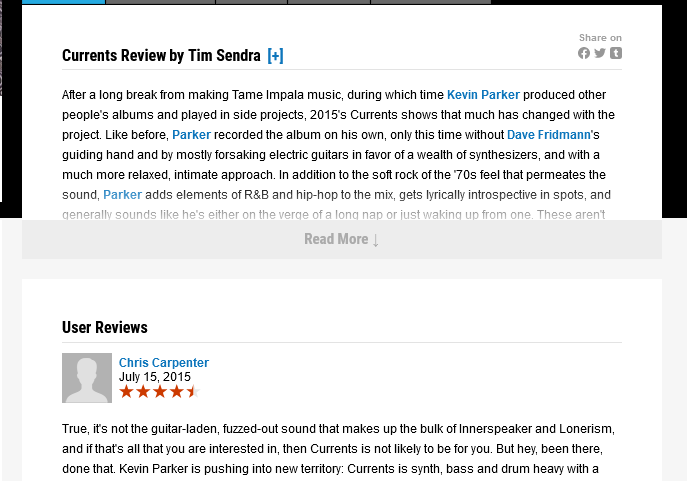The image size is (687, 481).
Task: Open the Kevin Parker artist link
Action: 483,95
